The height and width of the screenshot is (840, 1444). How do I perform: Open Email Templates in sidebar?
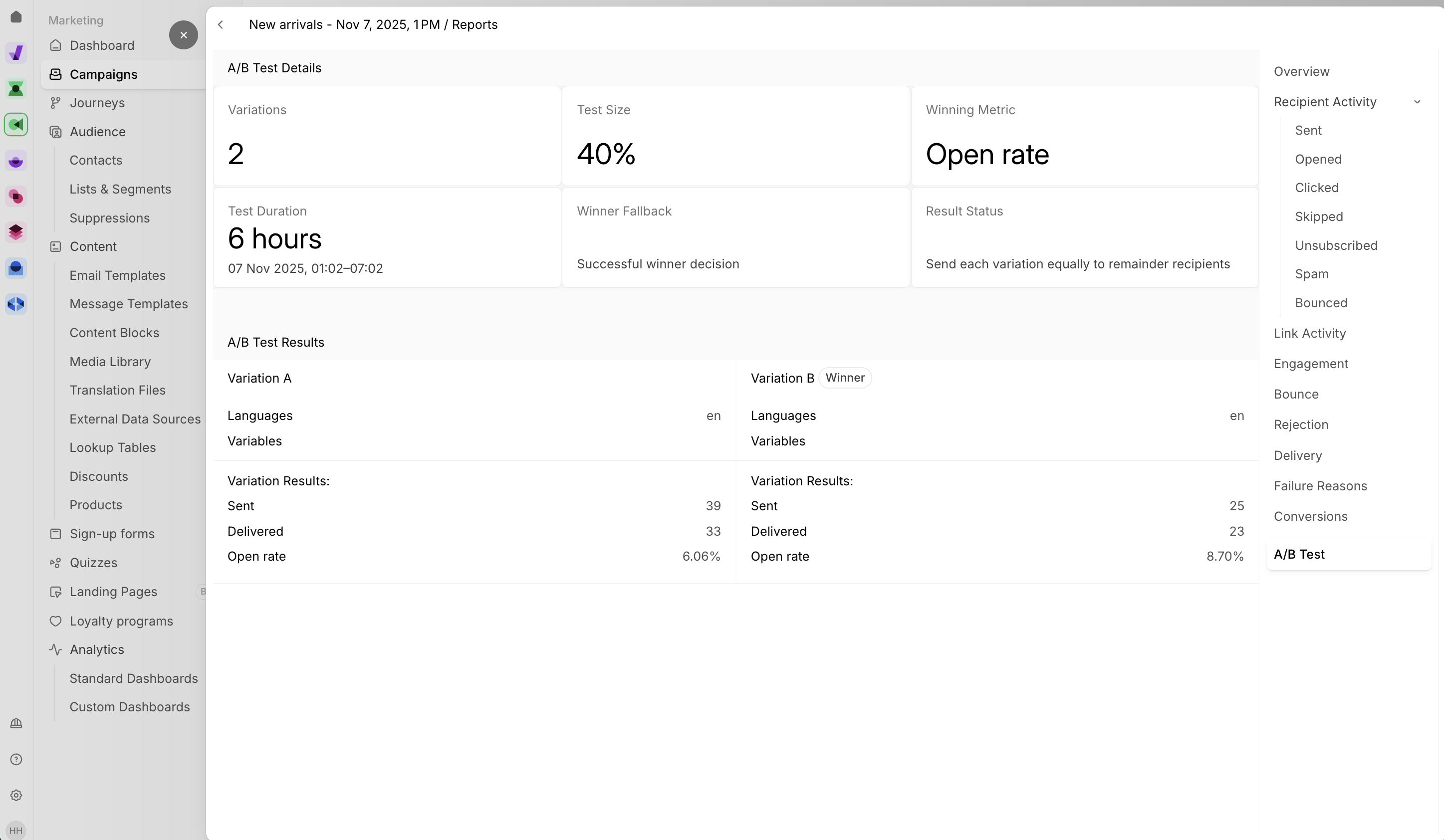pos(117,275)
